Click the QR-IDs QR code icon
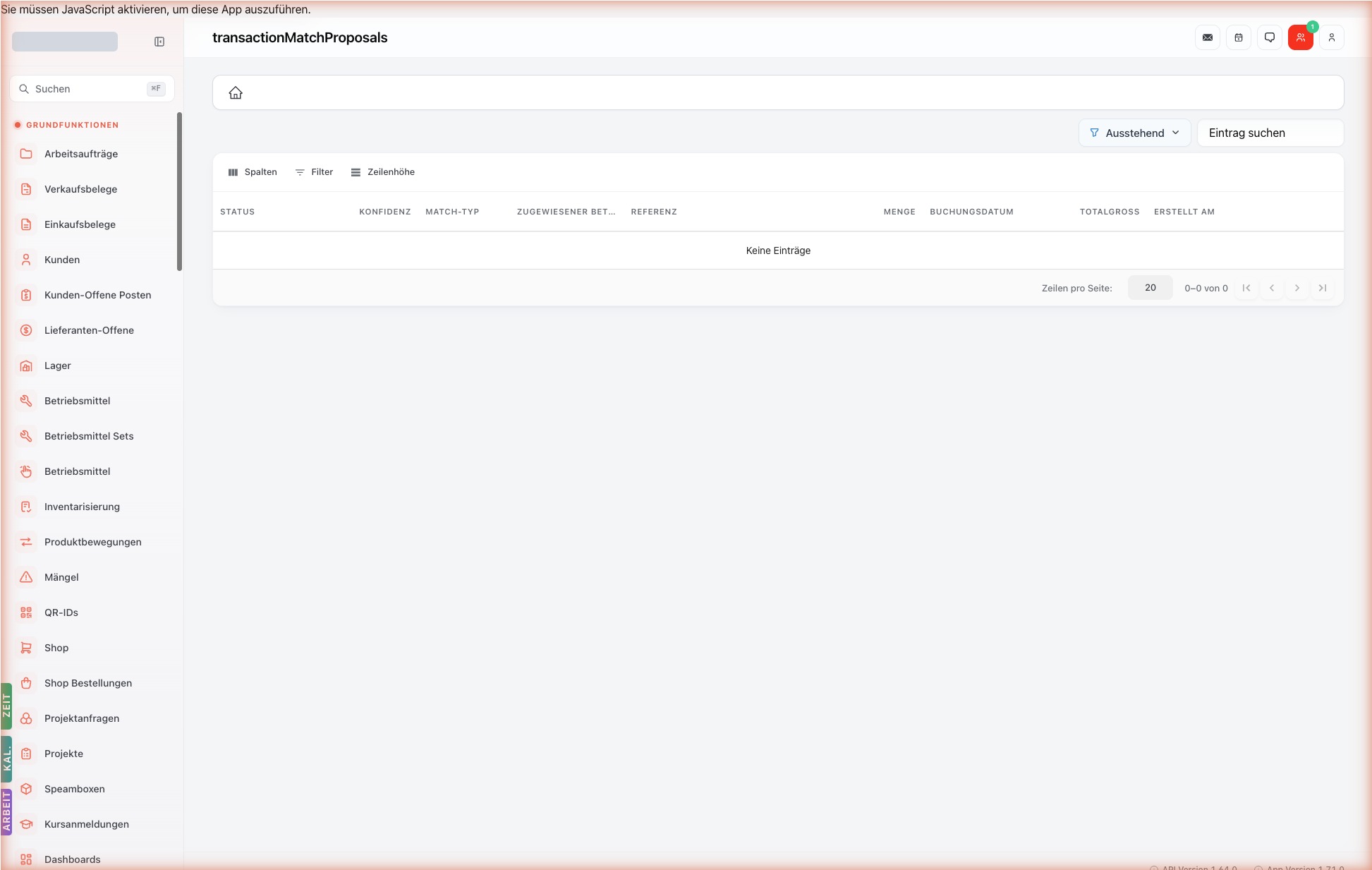This screenshot has height=870, width=1372. pyautogui.click(x=26, y=612)
